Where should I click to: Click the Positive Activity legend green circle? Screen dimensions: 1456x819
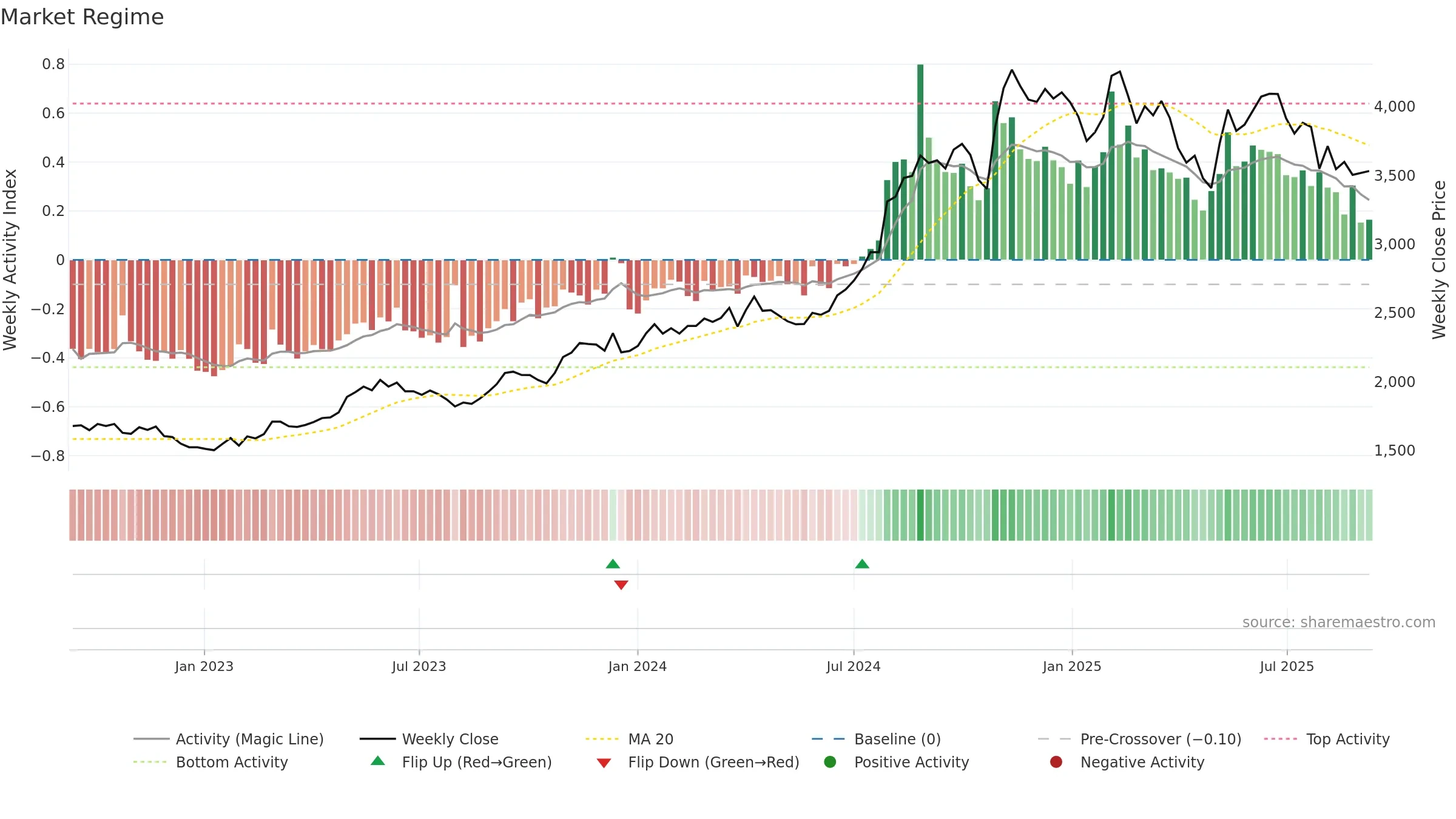[x=830, y=761]
